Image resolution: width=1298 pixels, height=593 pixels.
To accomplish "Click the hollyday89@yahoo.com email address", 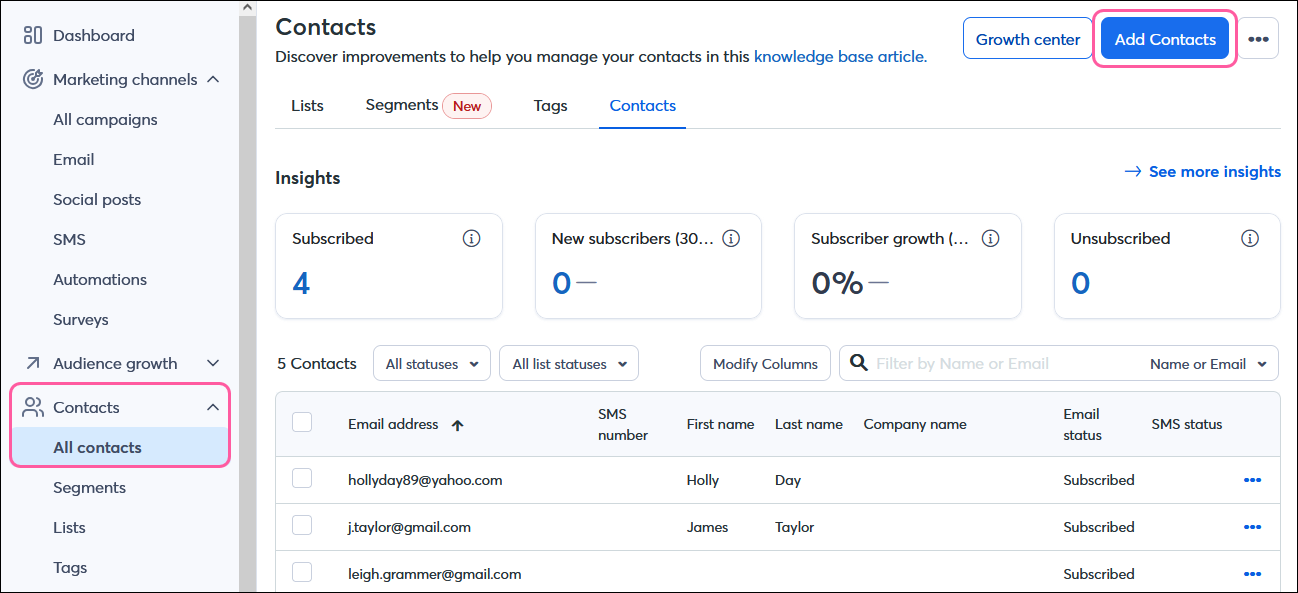I will [425, 480].
